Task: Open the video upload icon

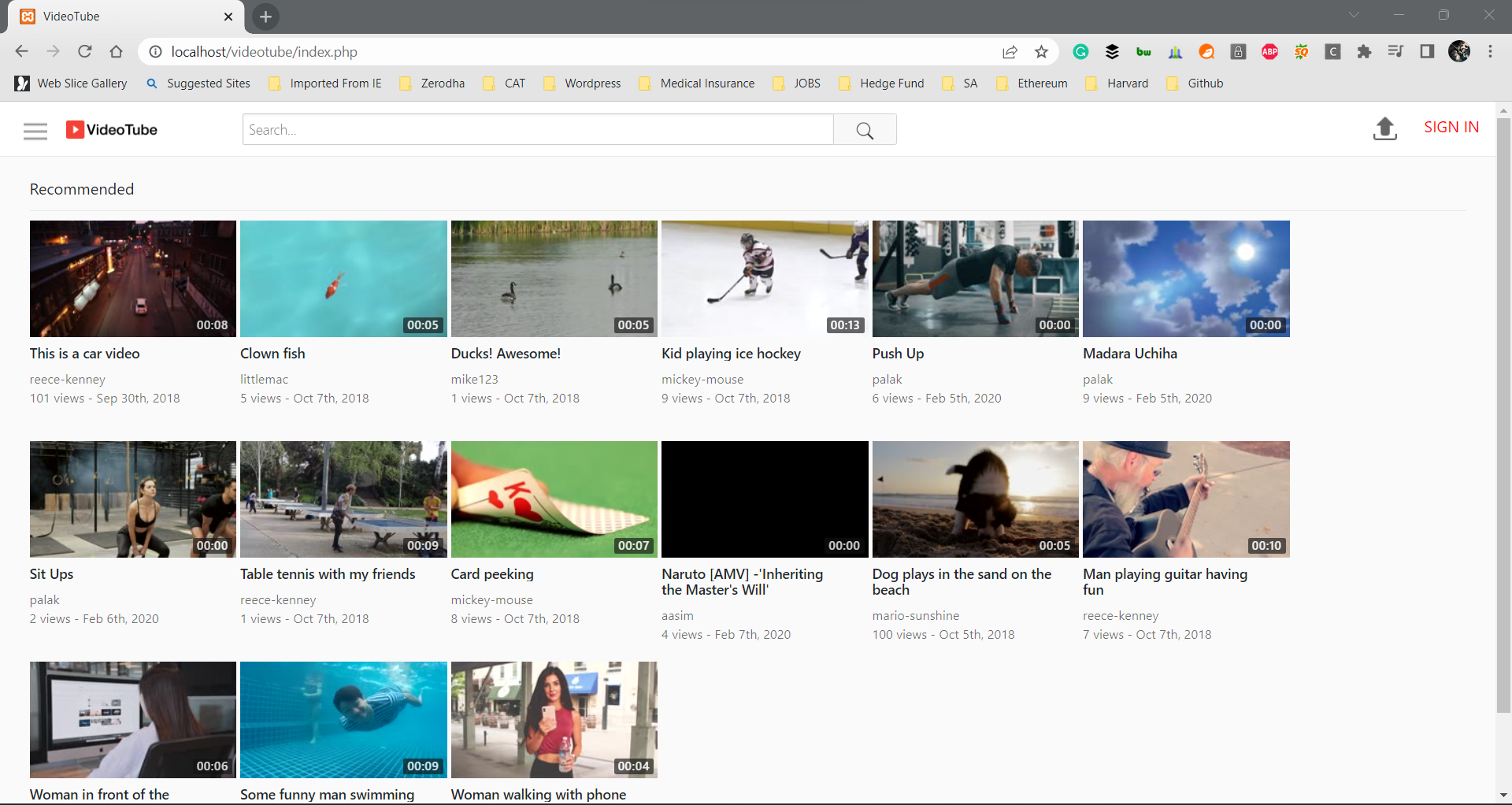Action: (x=1384, y=128)
